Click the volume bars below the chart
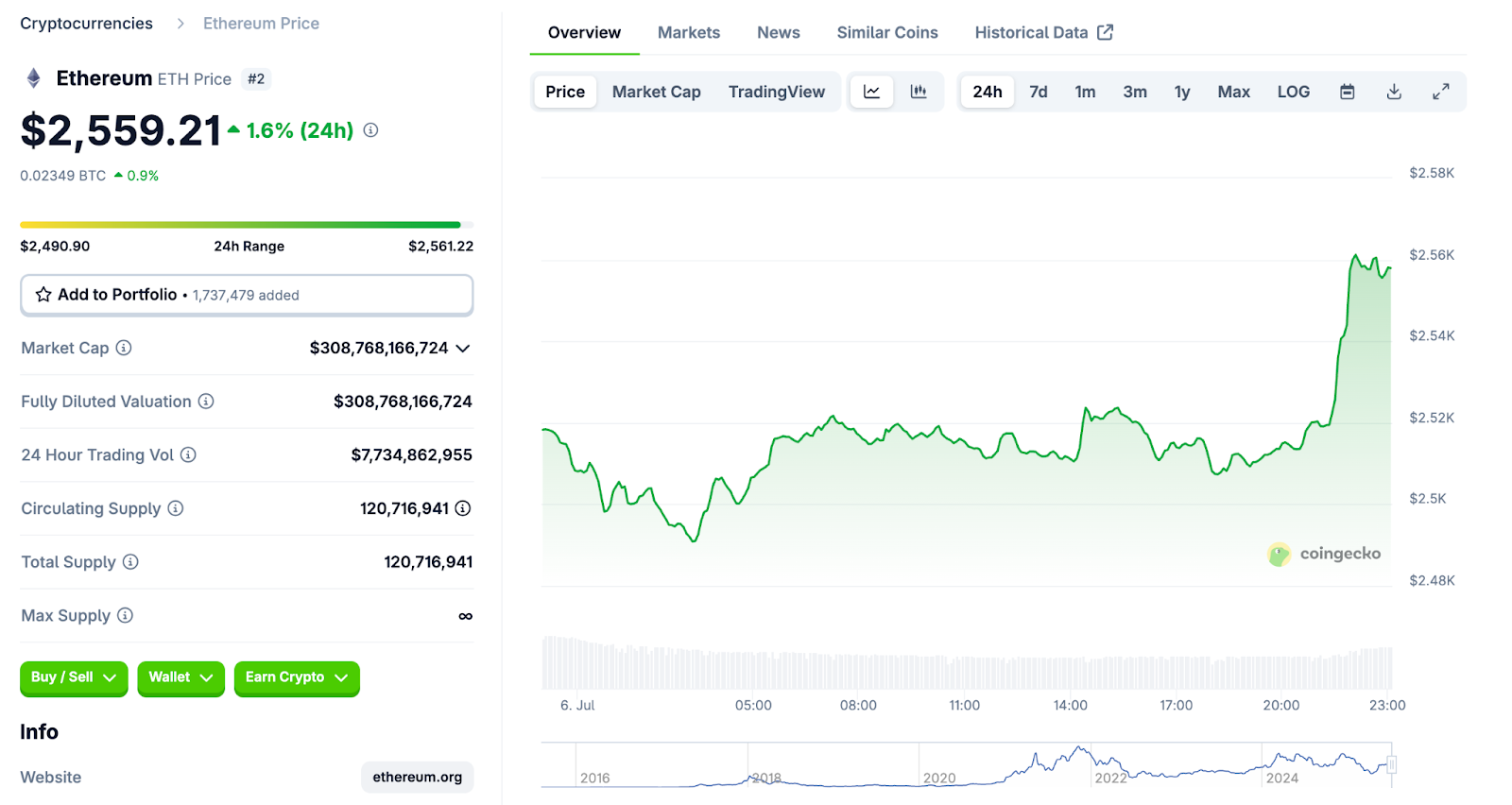Image resolution: width=1512 pixels, height=805 pixels. point(967,663)
